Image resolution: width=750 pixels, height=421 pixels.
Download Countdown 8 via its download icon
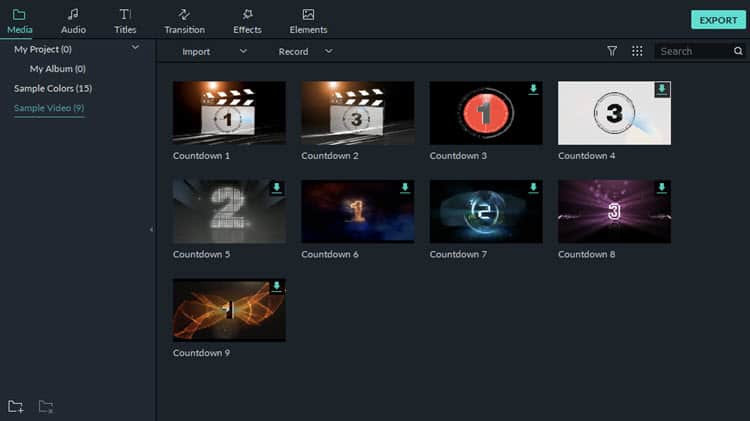pyautogui.click(x=661, y=188)
